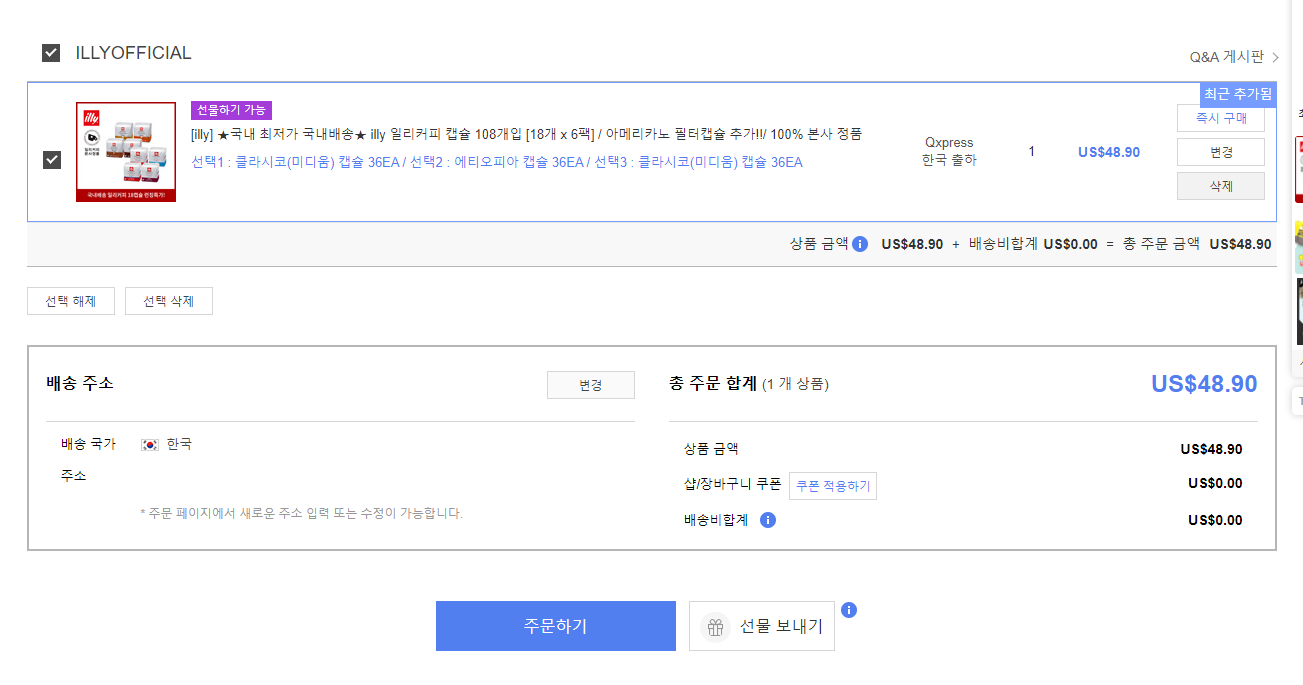Open the illy capsule product thumbnail

pyautogui.click(x=126, y=152)
